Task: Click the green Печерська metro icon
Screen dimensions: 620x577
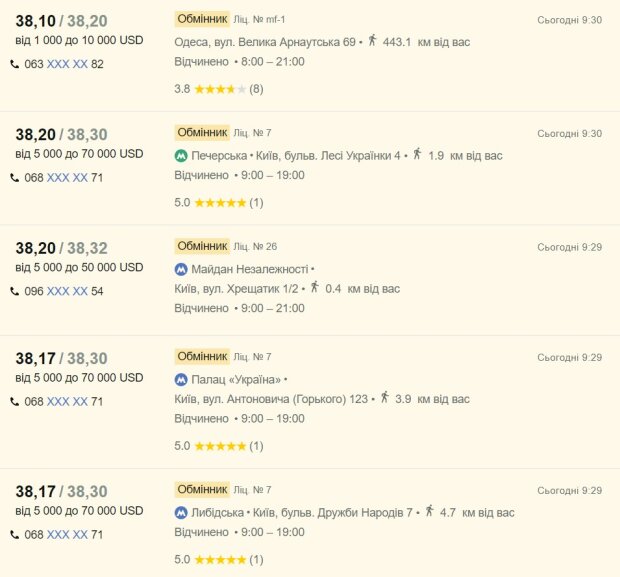Action: click(x=181, y=156)
